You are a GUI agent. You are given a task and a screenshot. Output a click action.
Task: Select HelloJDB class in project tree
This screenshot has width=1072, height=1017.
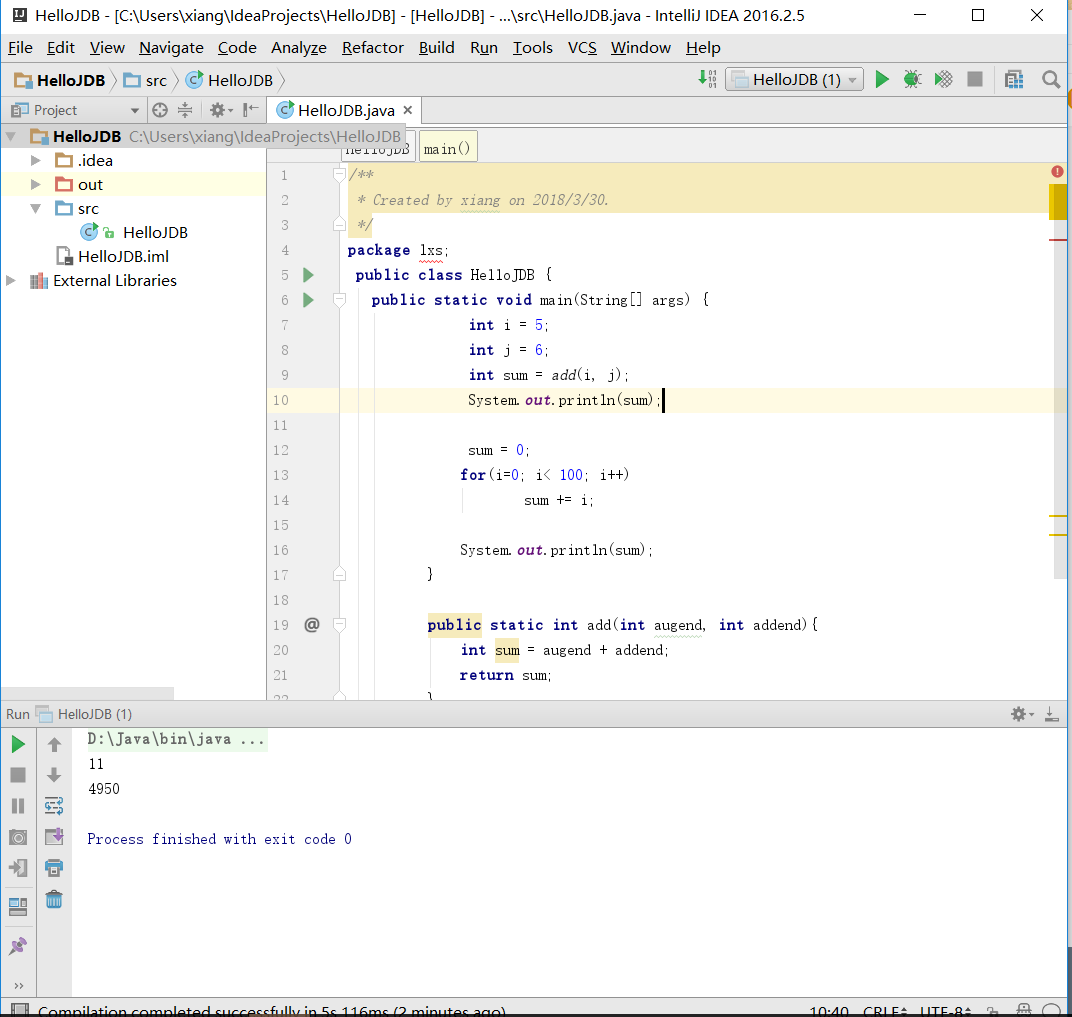[155, 232]
